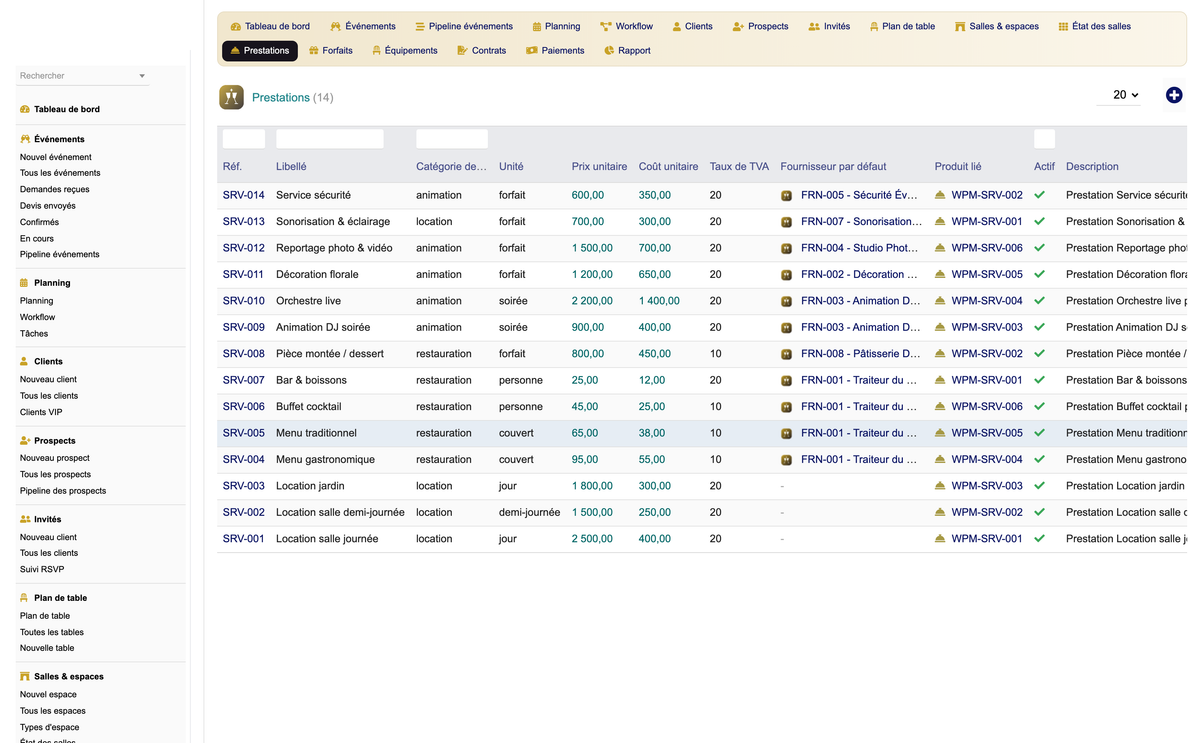Click Salles & espaces sidebar icon
This screenshot has height=743, width=1200.
tap(25, 676)
